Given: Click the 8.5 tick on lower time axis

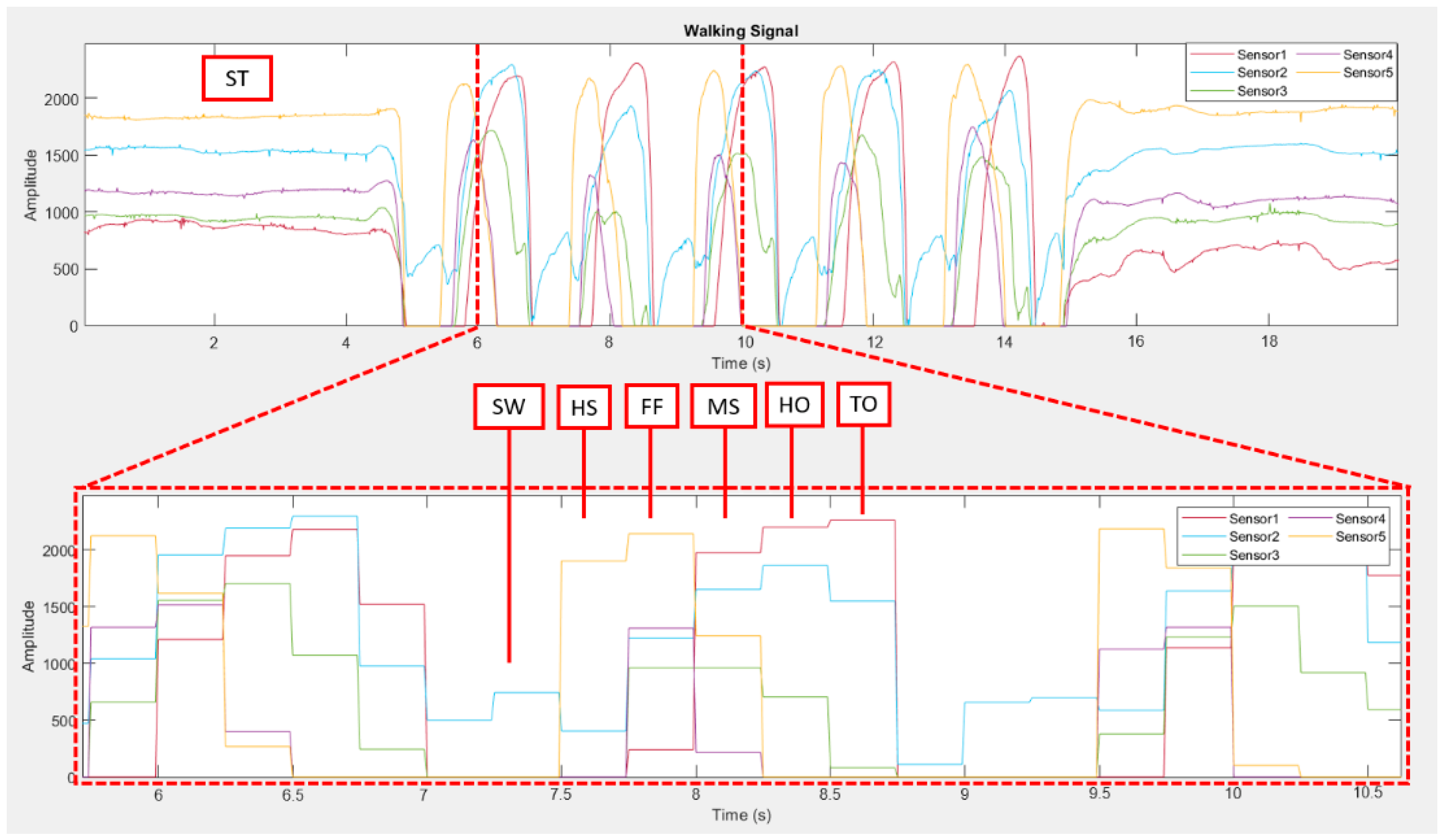Looking at the screenshot, I should [829, 794].
